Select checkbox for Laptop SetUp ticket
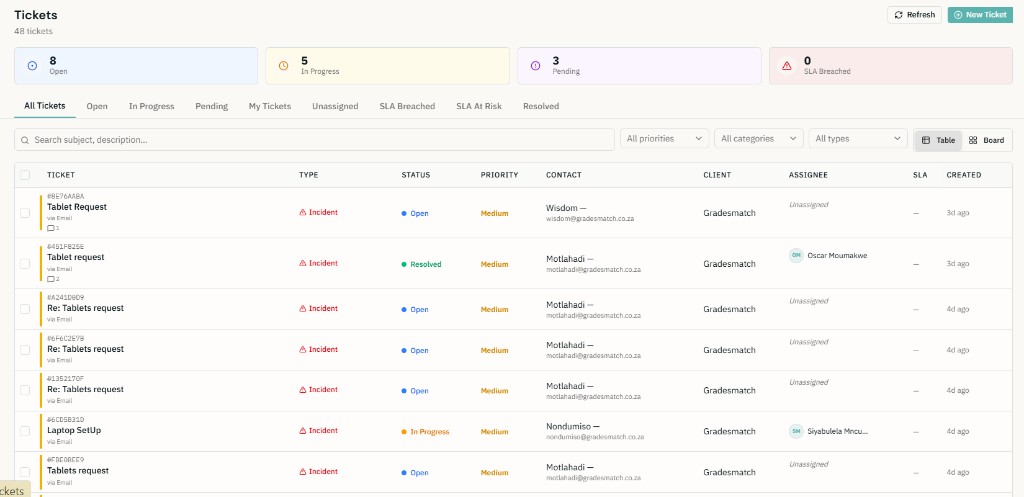 click(25, 431)
